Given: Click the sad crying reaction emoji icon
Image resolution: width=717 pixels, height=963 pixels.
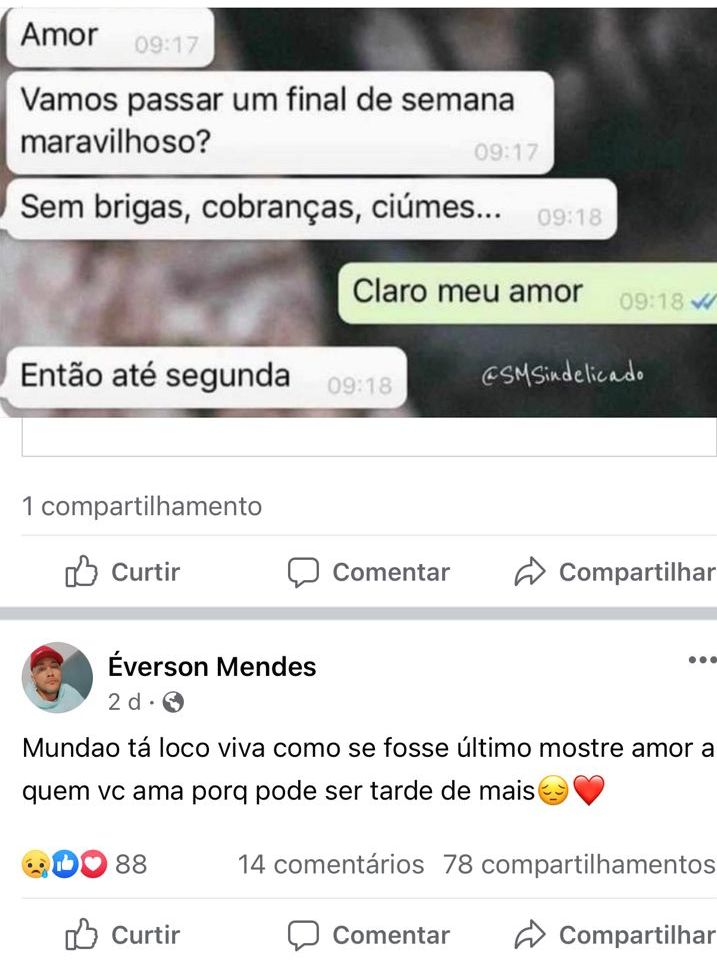Looking at the screenshot, I should 35,864.
